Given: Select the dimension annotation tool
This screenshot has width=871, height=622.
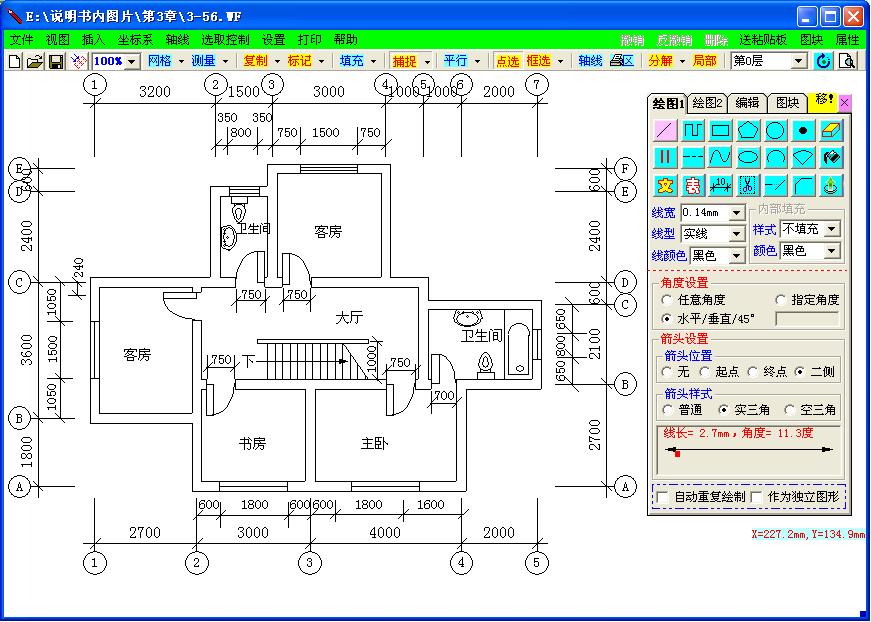Looking at the screenshot, I should [x=720, y=185].
